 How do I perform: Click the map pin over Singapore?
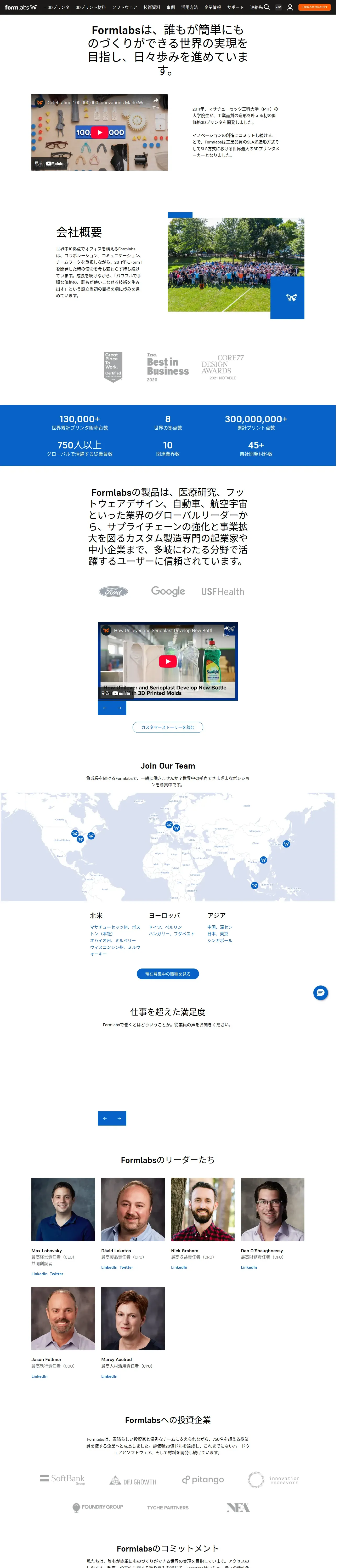coord(255,885)
